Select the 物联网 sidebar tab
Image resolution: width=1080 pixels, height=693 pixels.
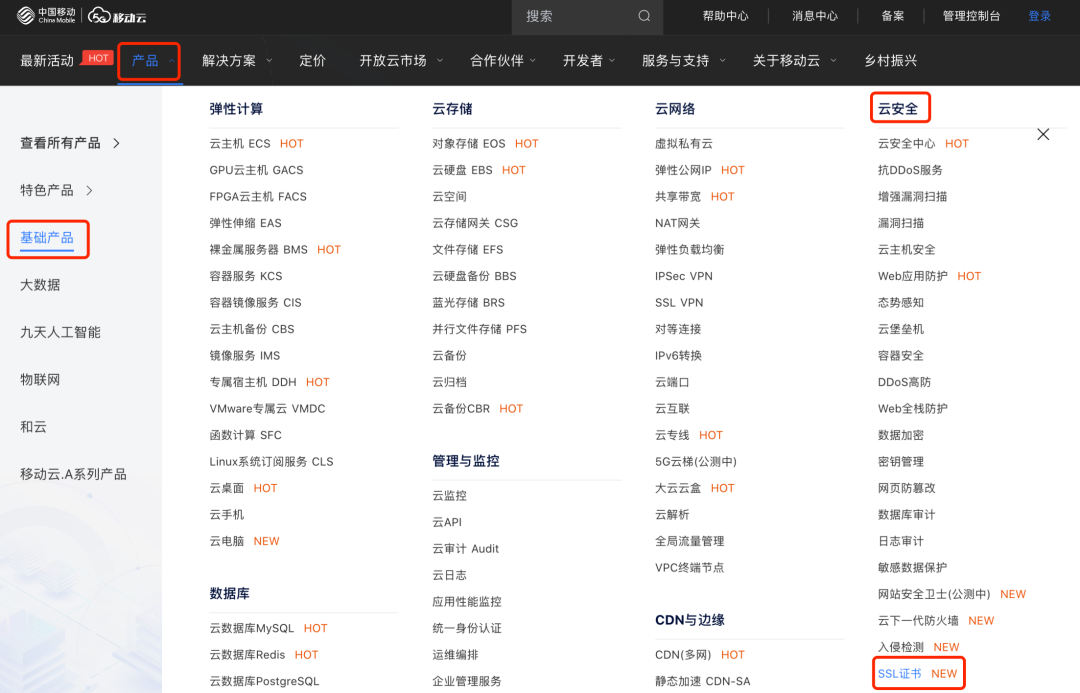click(40, 380)
